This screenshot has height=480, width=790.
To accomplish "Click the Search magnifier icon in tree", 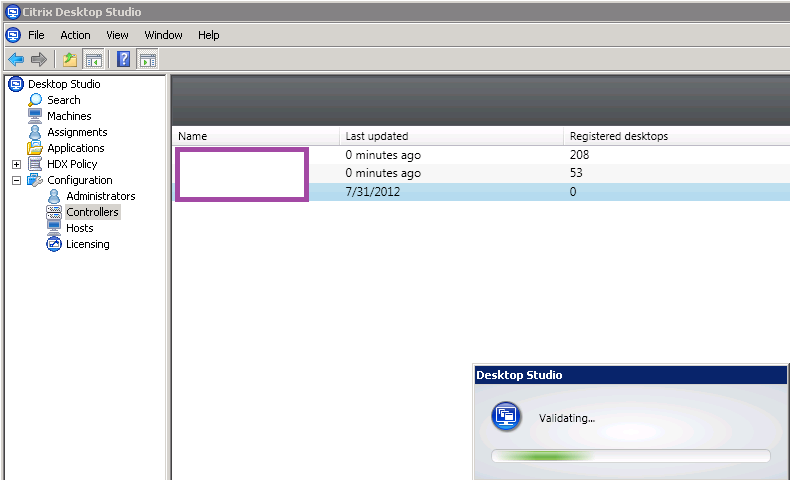I will [35, 100].
